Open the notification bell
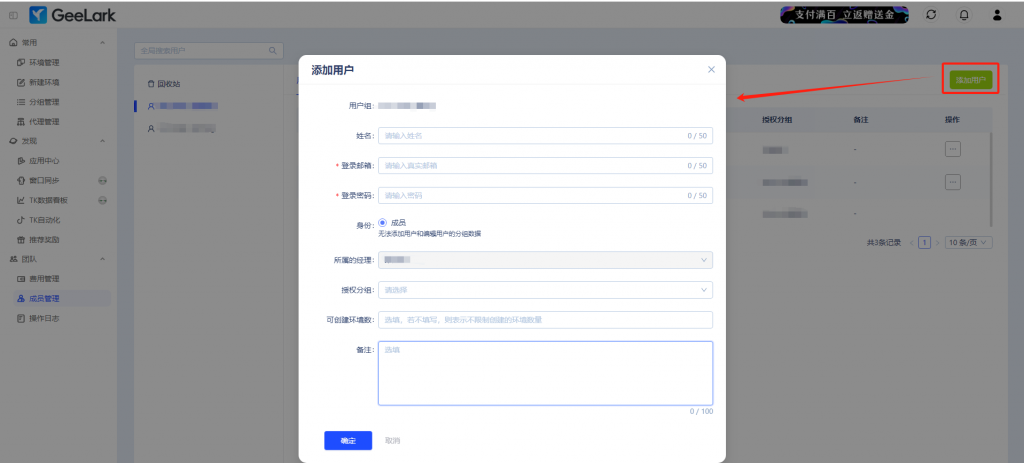Image resolution: width=1024 pixels, height=463 pixels. (964, 15)
